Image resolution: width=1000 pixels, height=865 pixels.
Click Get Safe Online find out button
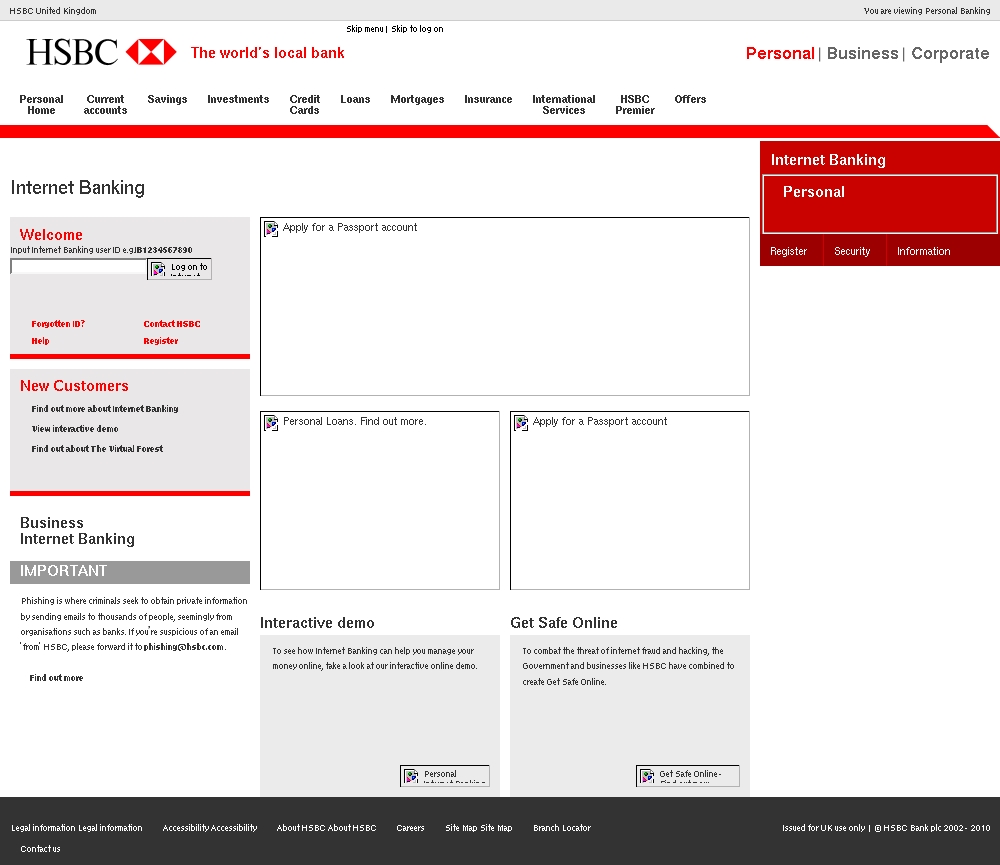pyautogui.click(x=688, y=776)
